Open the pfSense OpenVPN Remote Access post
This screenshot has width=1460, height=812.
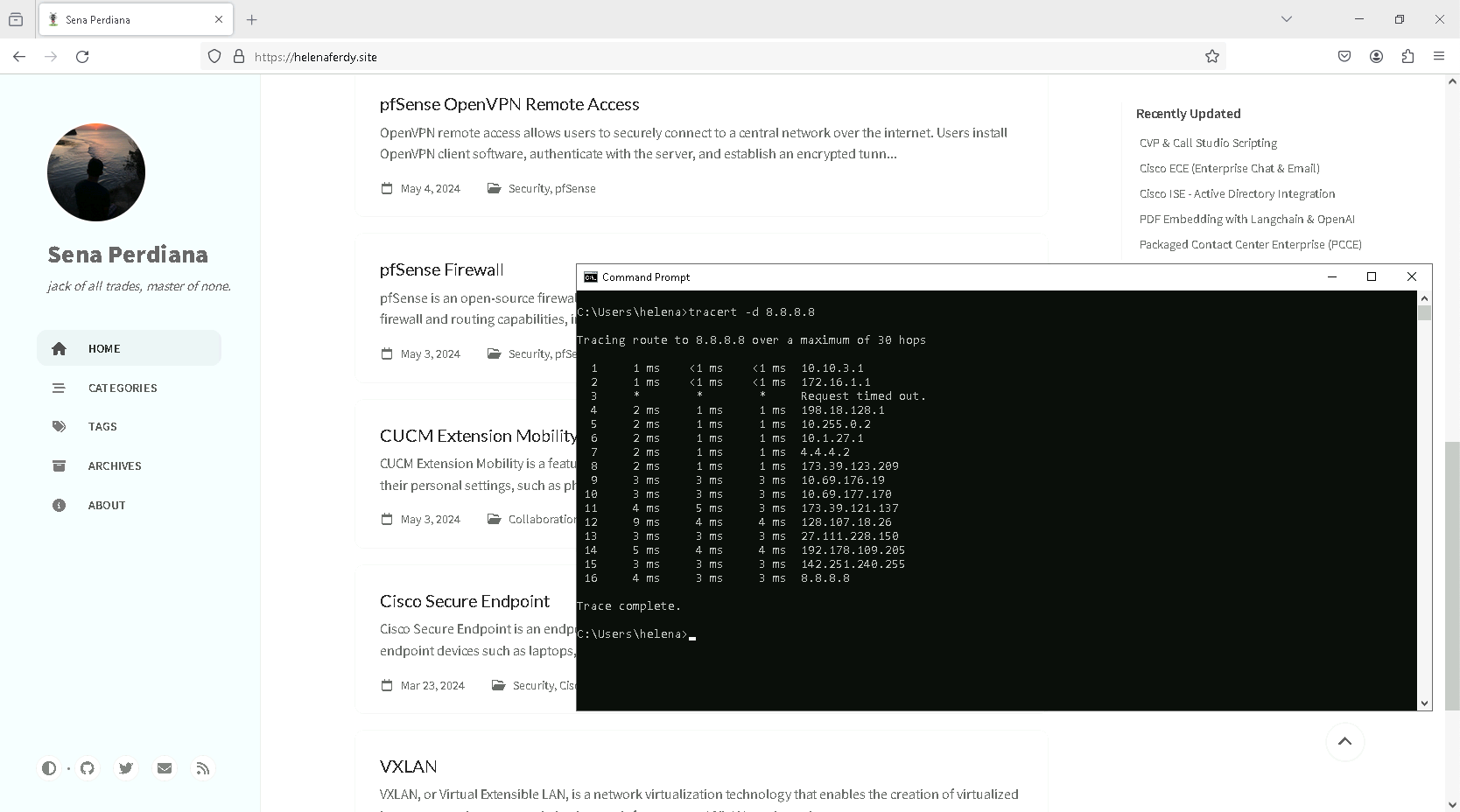pos(509,104)
